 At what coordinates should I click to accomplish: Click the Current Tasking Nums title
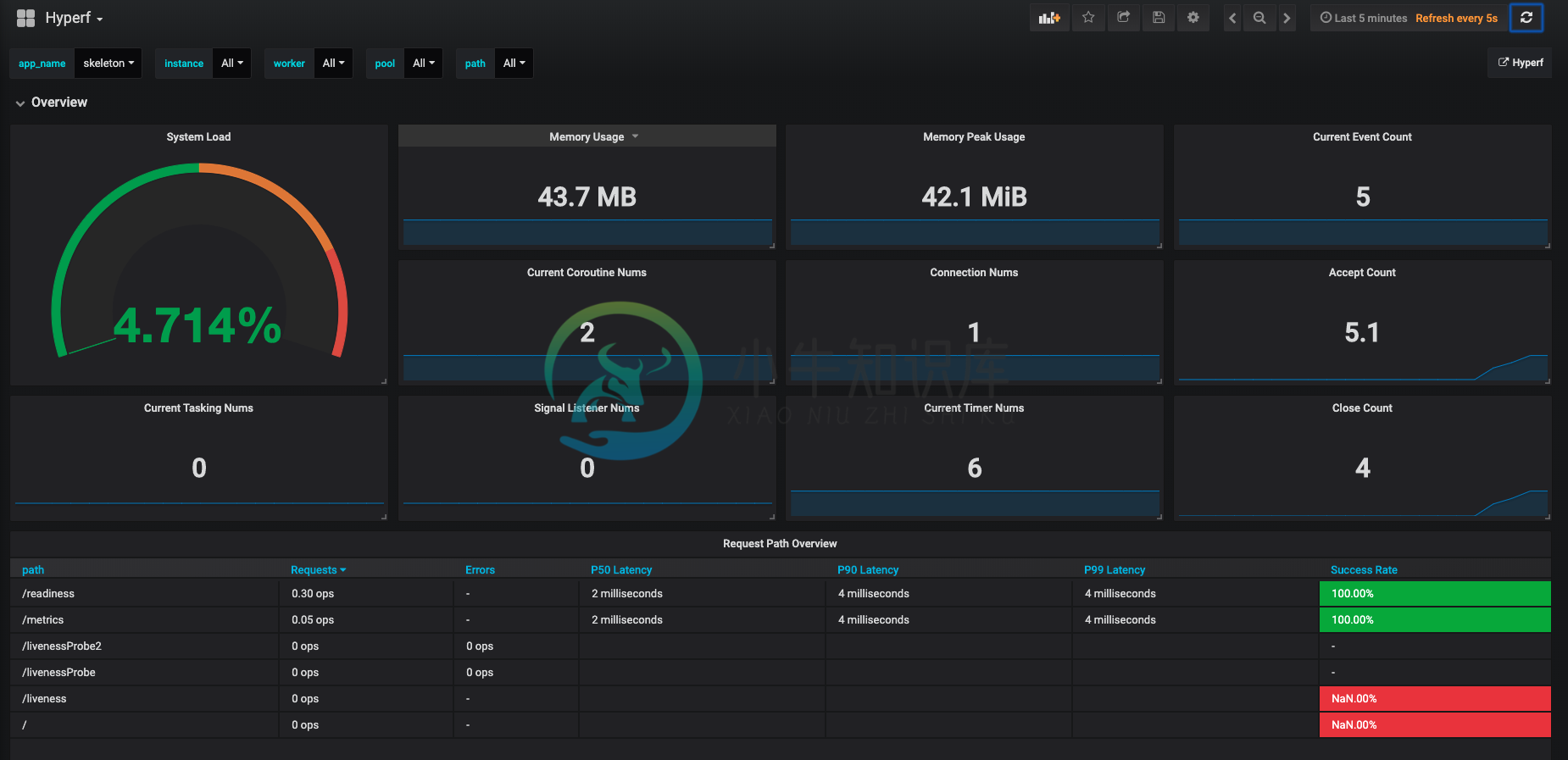click(x=198, y=408)
